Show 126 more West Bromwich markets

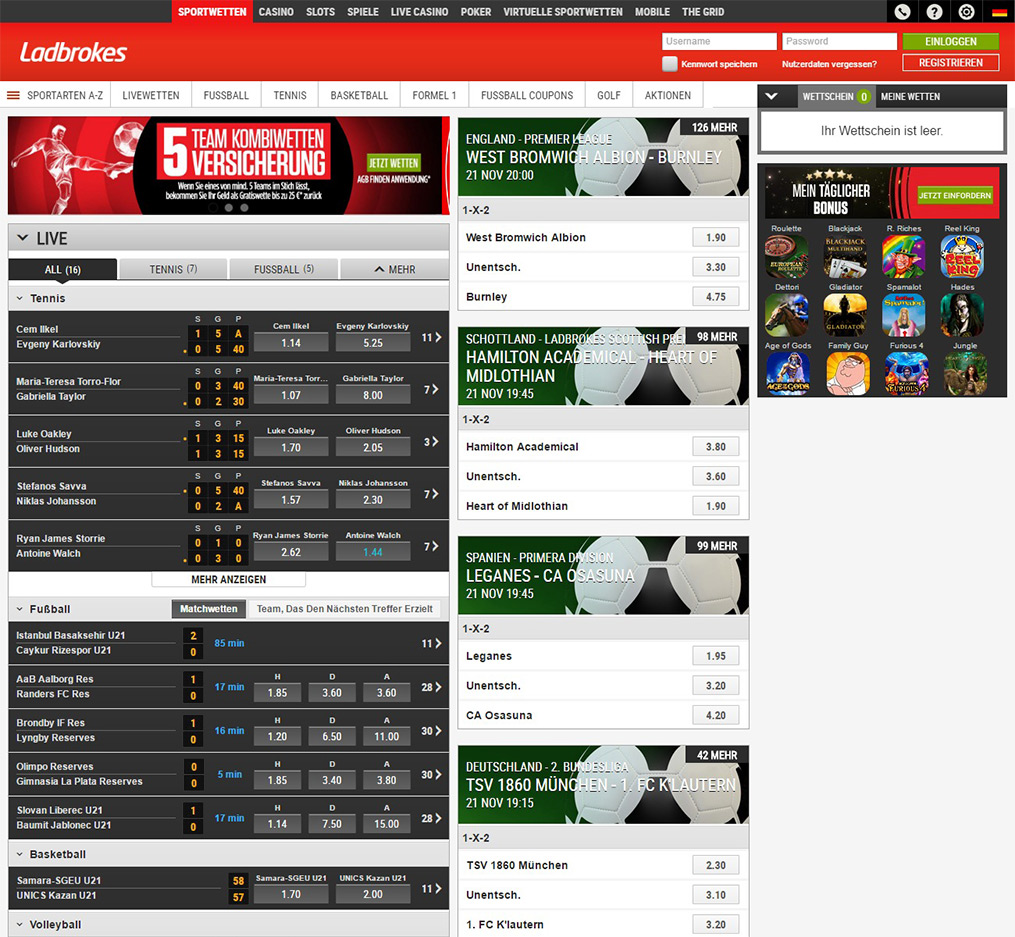click(x=715, y=127)
